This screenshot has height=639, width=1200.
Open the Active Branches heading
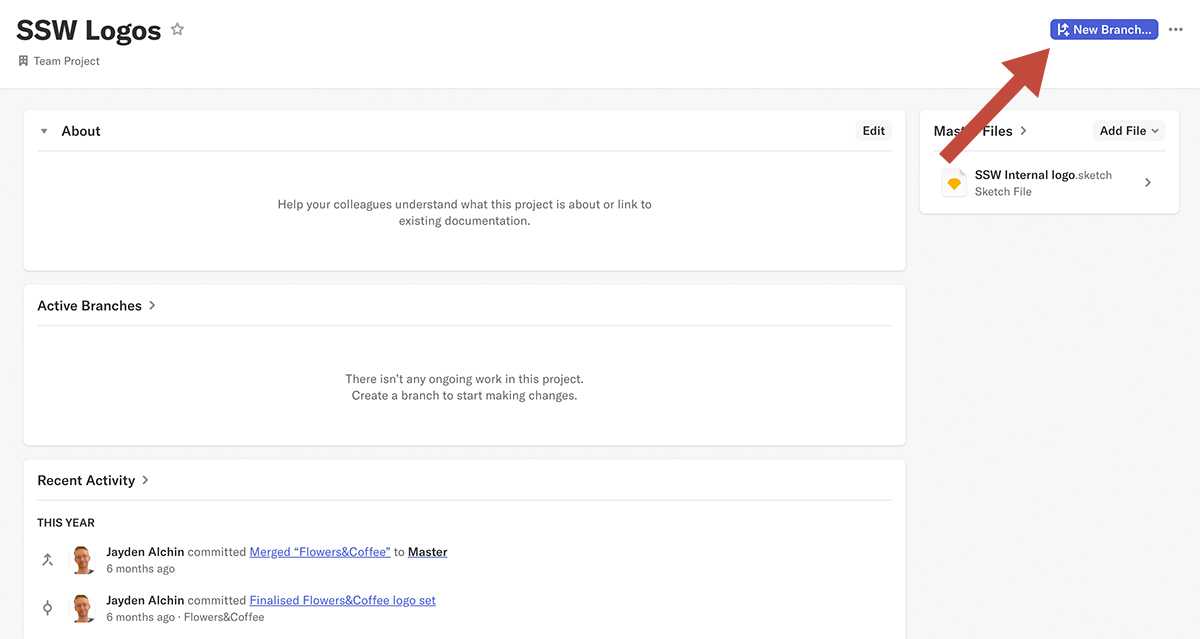point(89,306)
